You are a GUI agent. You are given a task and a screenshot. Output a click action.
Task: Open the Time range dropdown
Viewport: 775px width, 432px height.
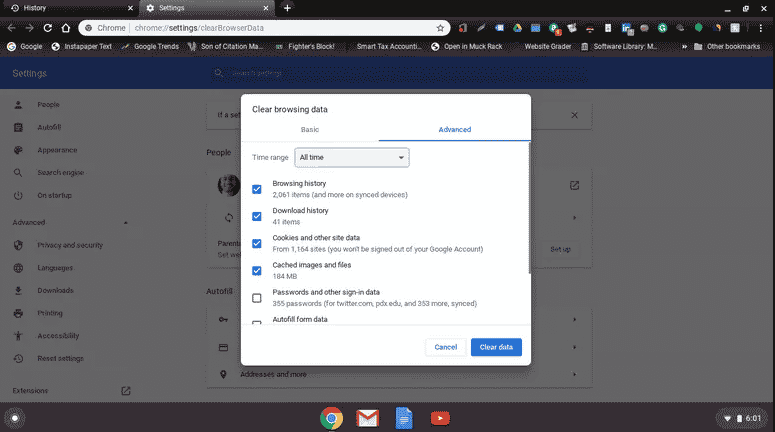[352, 157]
